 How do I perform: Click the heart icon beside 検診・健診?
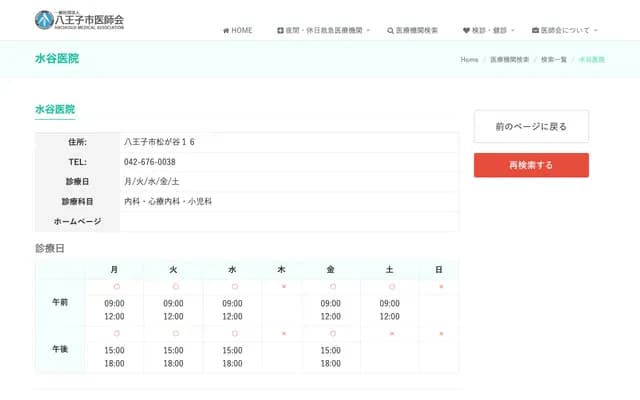click(x=467, y=31)
